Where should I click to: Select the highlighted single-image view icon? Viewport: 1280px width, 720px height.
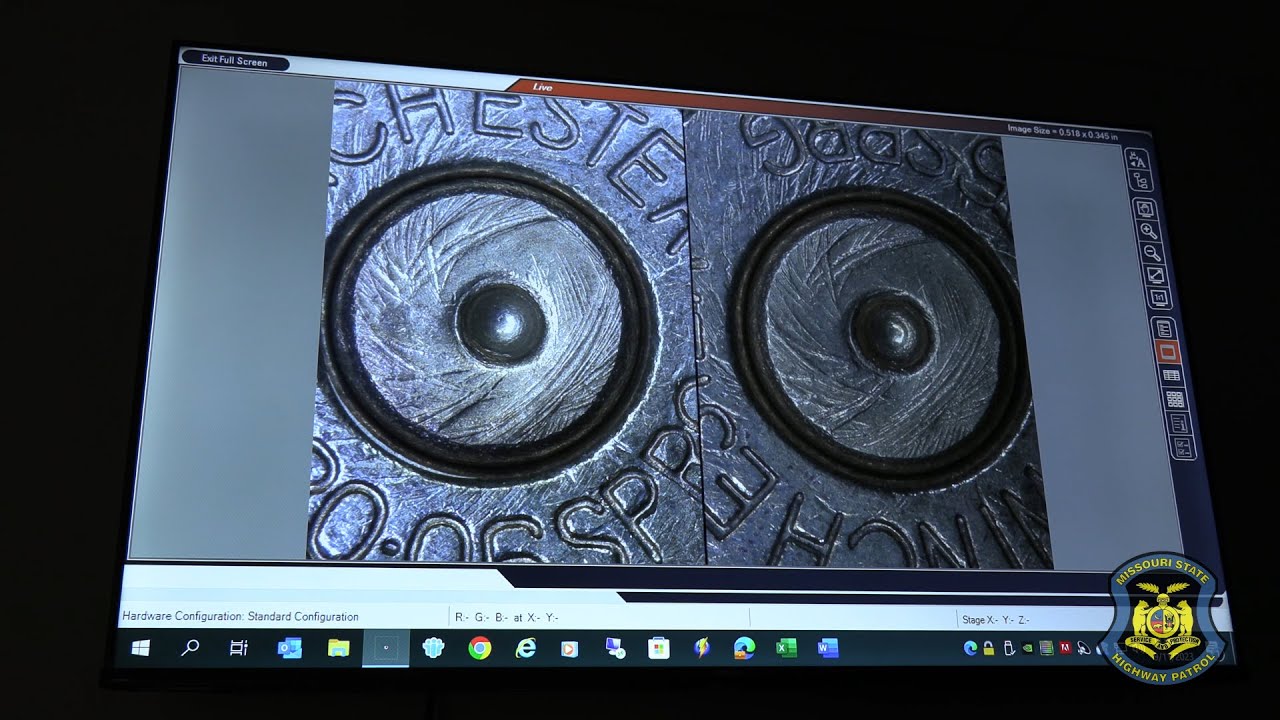point(1167,352)
